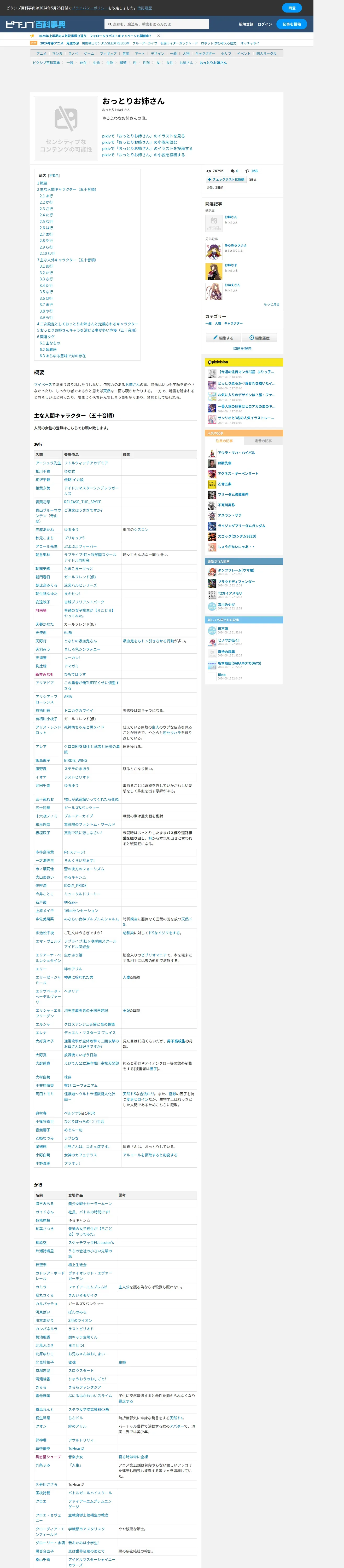Jump to 1 概要 in contents
344x1568 pixels.
[x=42, y=183]
